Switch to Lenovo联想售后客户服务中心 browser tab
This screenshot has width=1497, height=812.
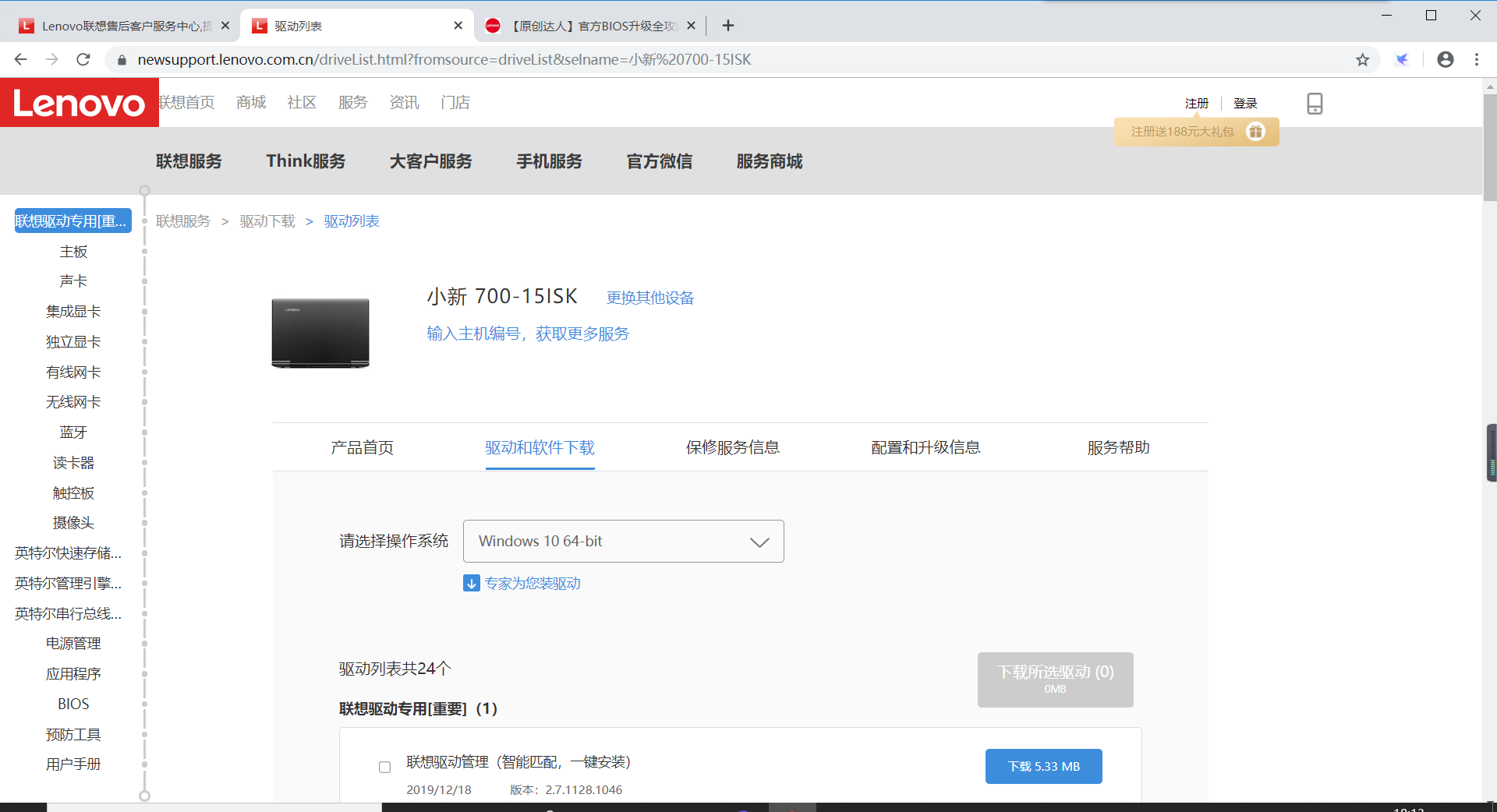point(123,26)
